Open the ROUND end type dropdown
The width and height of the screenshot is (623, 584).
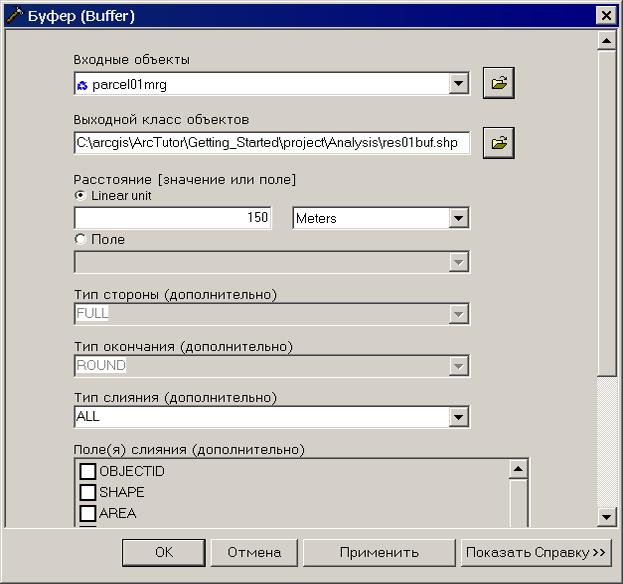[x=459, y=366]
